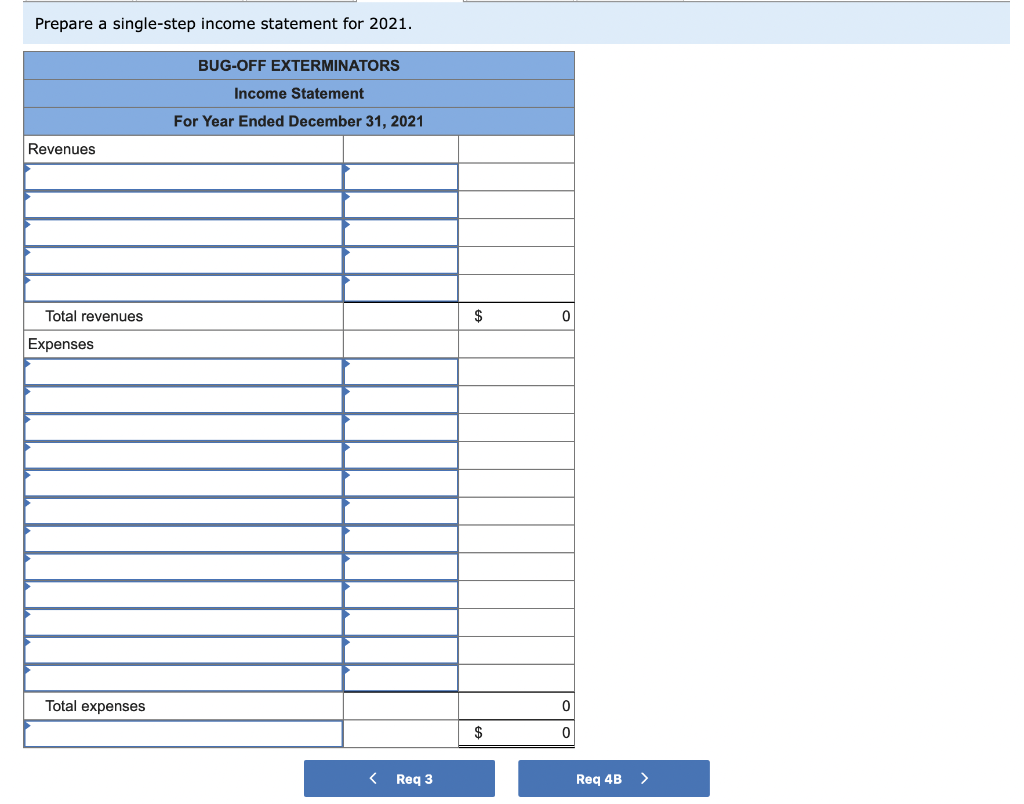Select fourth expense amount input cell
The image size is (1024, 804).
coord(401,455)
